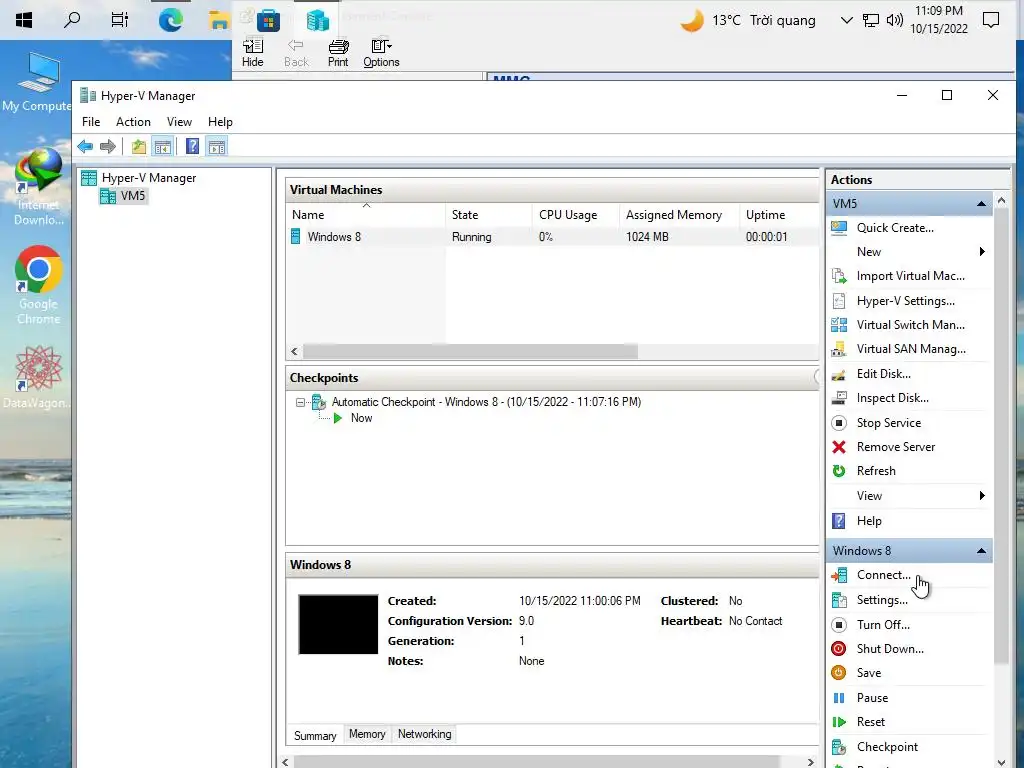Click Remove Server red X action
The width and height of the screenshot is (1024, 768).
tap(839, 447)
